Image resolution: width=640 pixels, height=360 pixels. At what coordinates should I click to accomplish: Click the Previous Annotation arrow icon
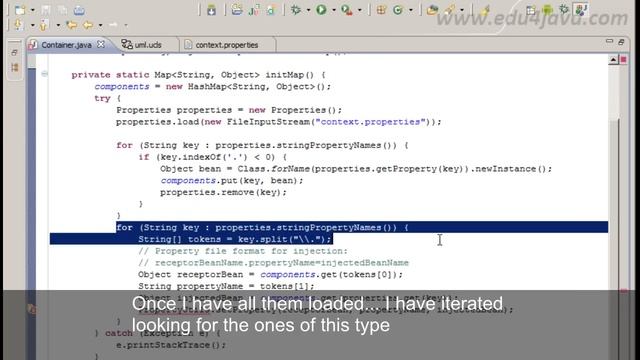click(44, 25)
